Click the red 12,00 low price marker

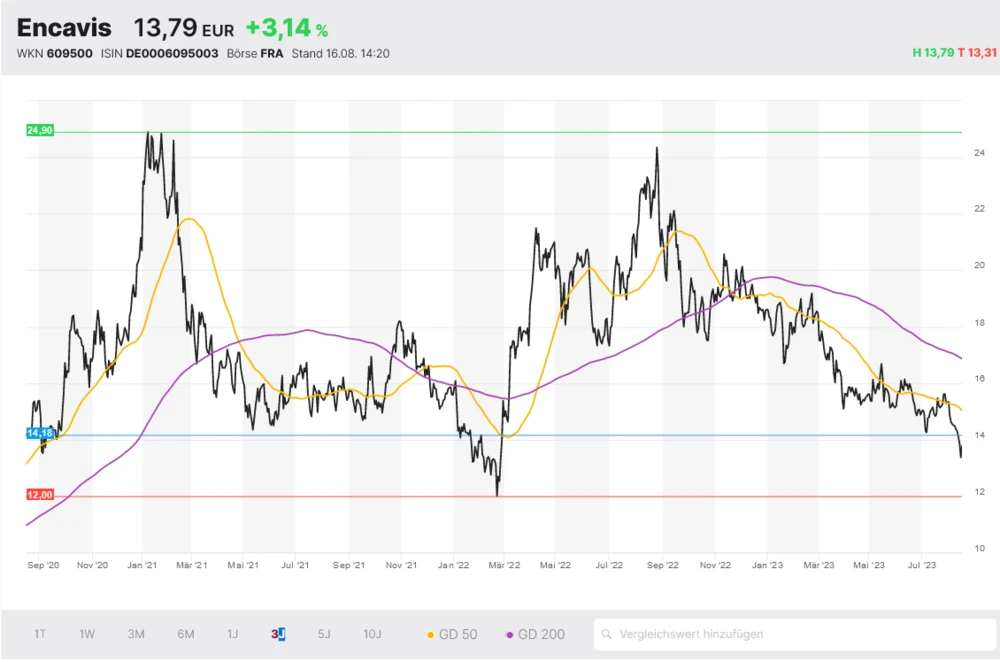click(x=39, y=494)
